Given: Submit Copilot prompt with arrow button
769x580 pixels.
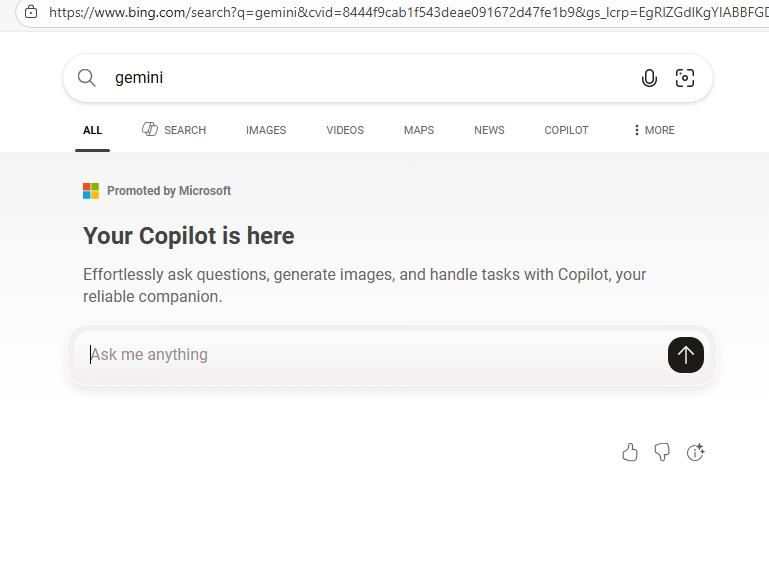Looking at the screenshot, I should [686, 355].
